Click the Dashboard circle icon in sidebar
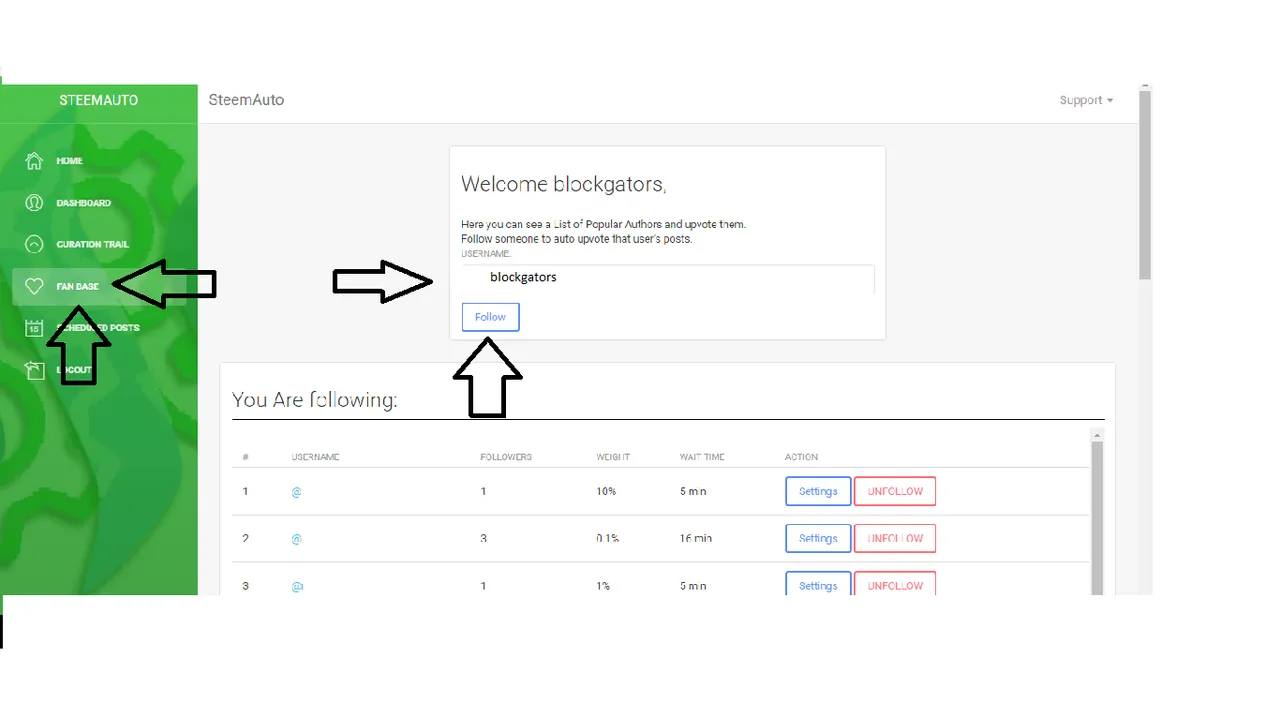The height and width of the screenshot is (720, 1280). point(34,203)
